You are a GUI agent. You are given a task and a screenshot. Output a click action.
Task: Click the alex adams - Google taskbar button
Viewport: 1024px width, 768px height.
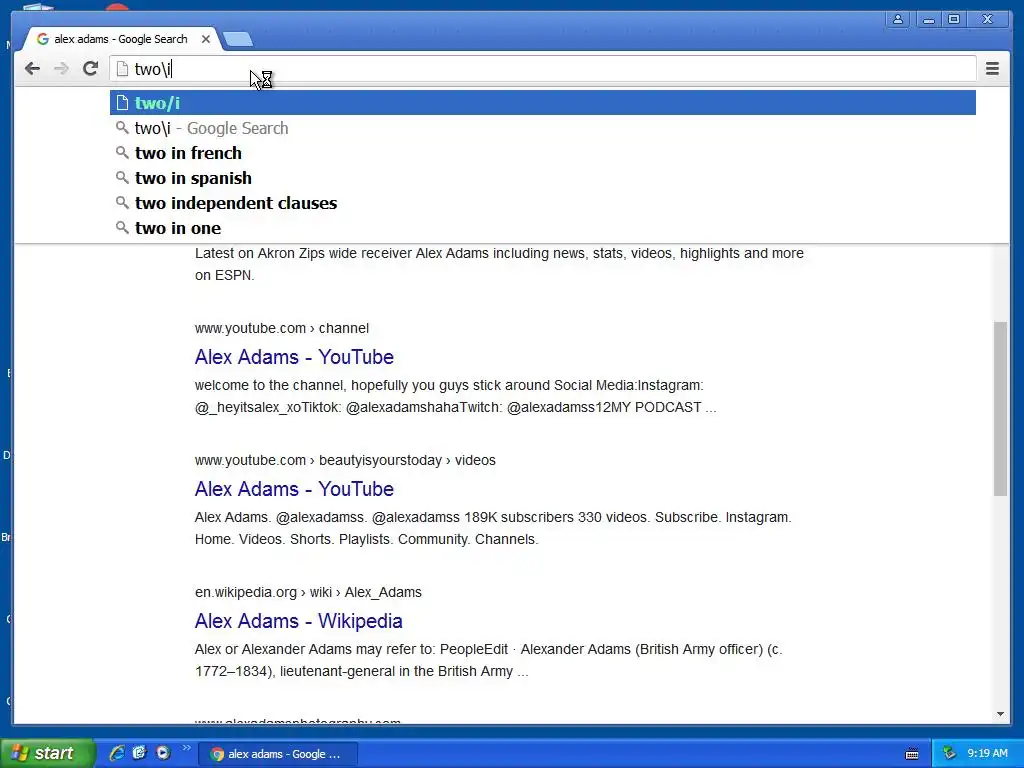[277, 754]
